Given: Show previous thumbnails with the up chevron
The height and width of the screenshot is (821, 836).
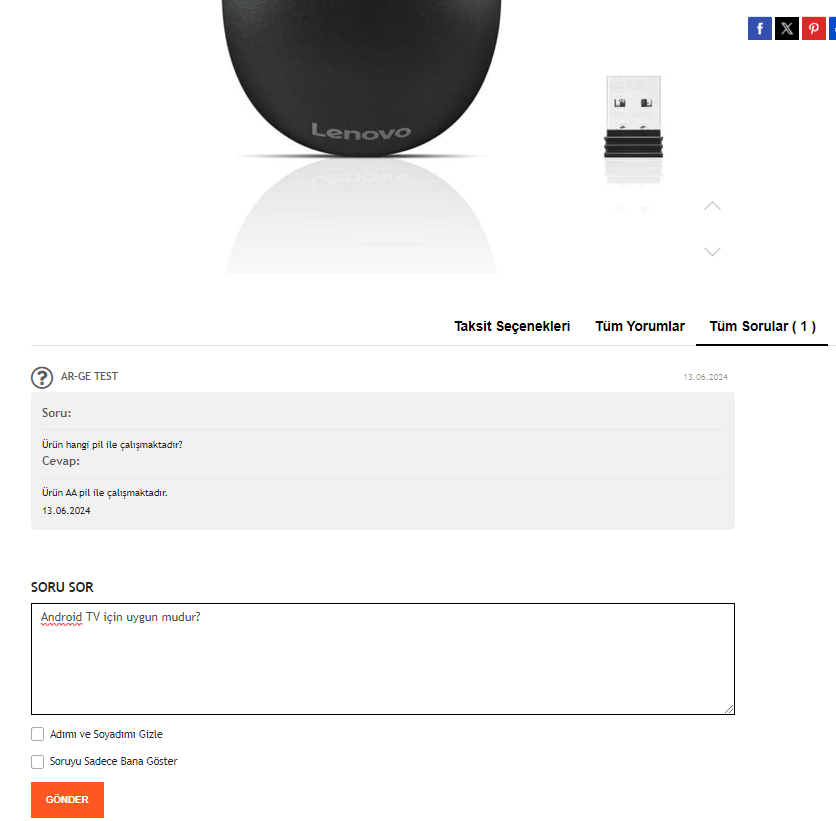Looking at the screenshot, I should pyautogui.click(x=712, y=206).
